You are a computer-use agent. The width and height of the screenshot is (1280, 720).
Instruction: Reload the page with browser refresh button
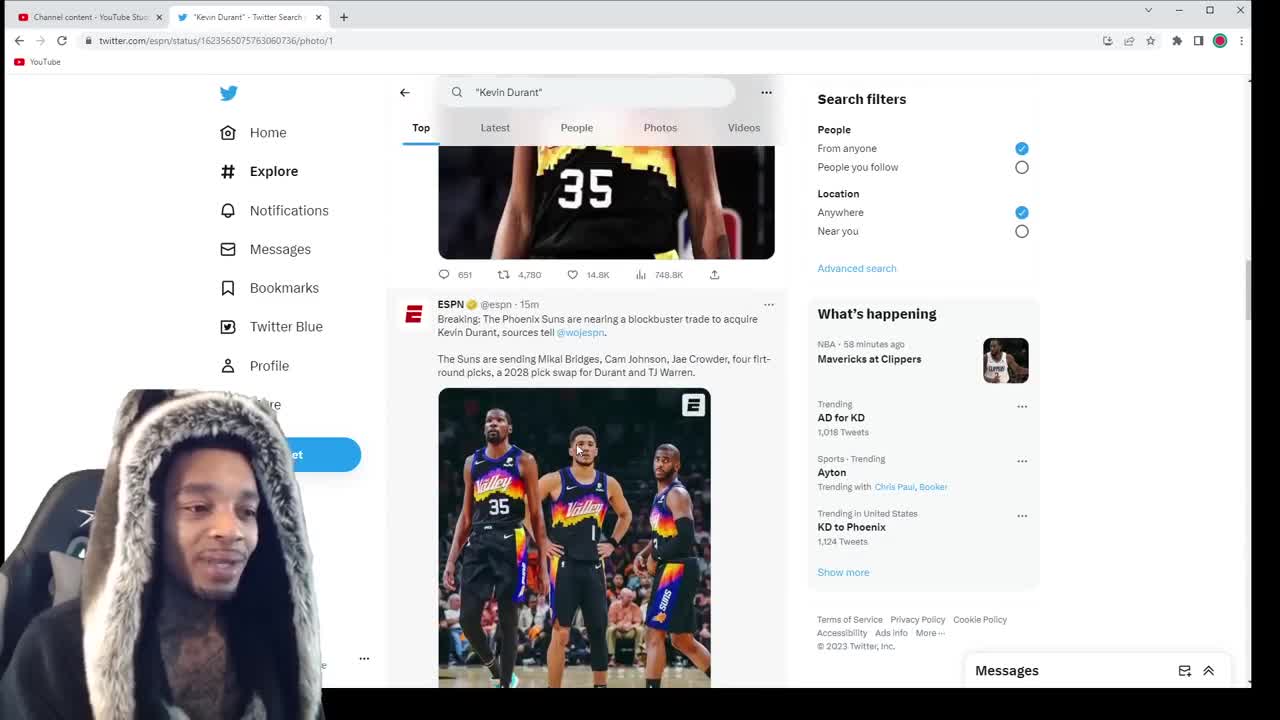62,41
